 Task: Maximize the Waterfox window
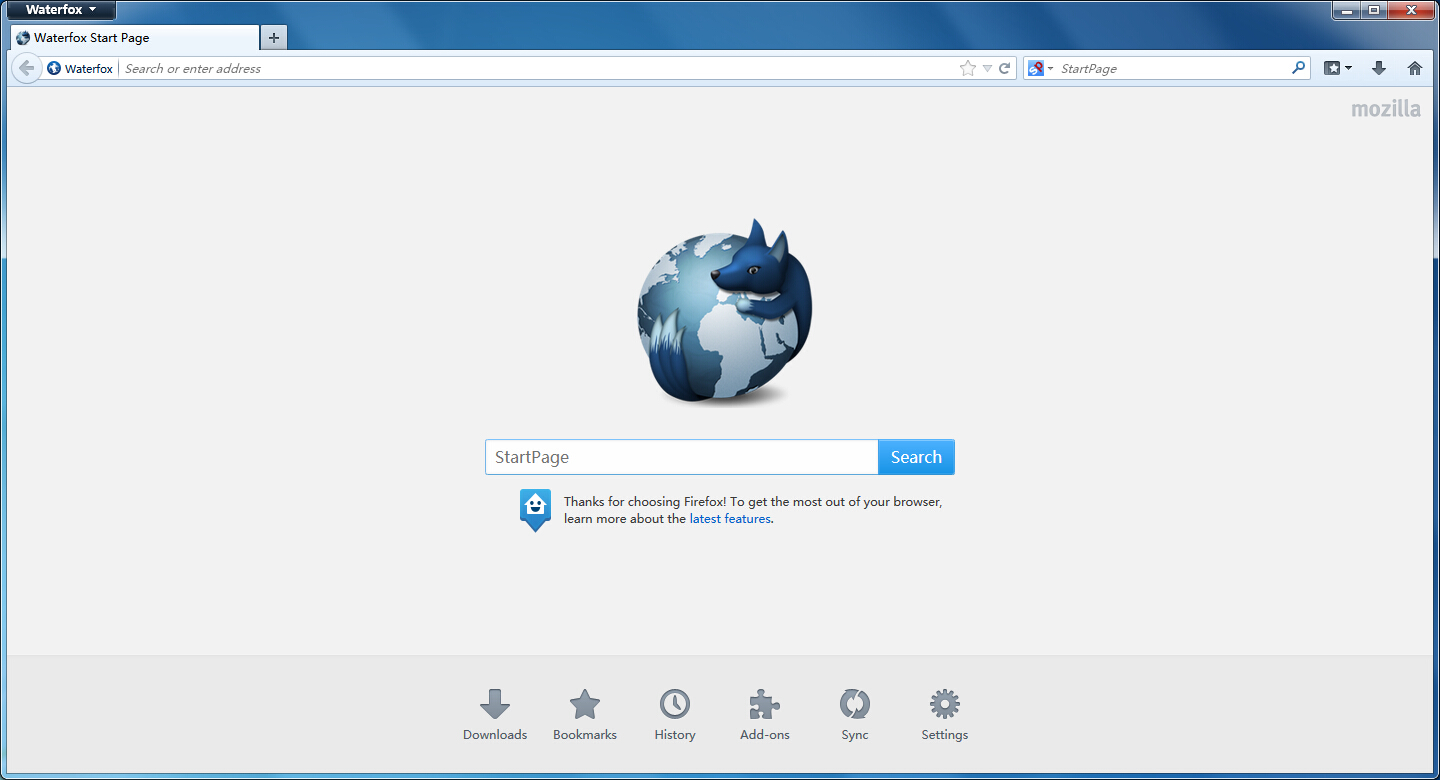(1373, 10)
